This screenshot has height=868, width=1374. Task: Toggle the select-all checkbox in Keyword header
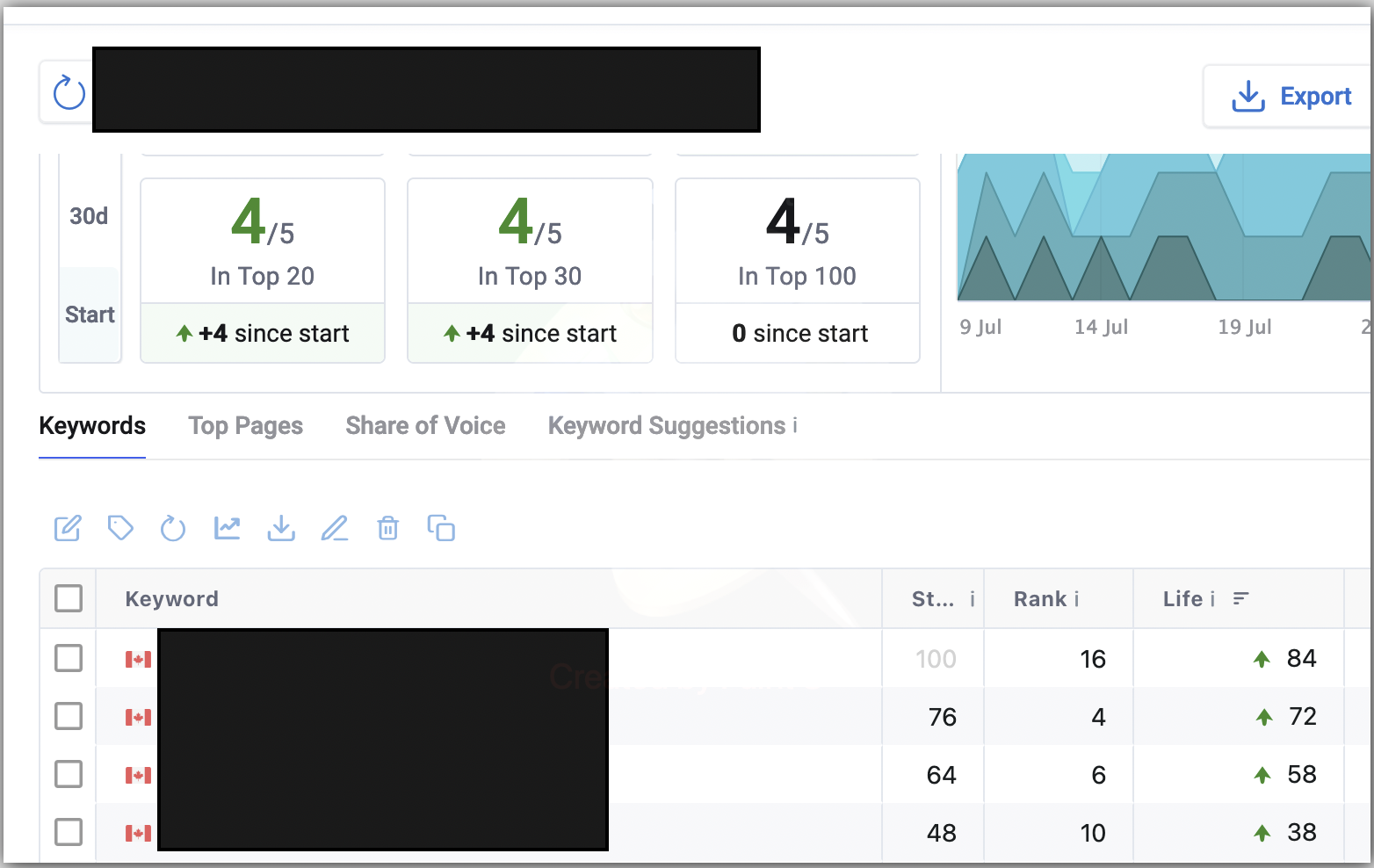[69, 598]
